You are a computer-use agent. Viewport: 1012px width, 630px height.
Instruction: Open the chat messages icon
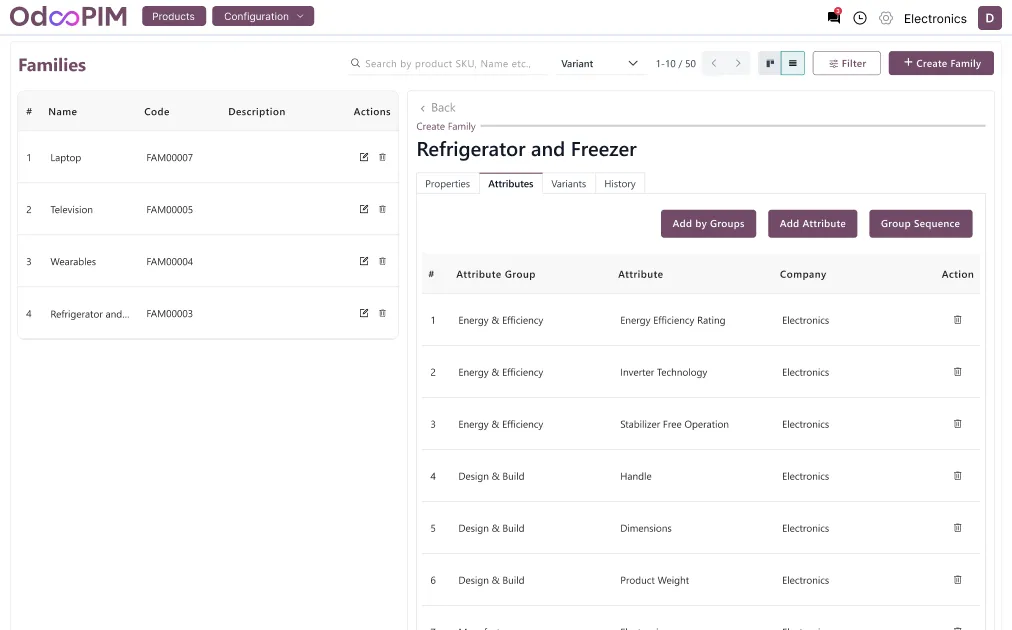coord(833,18)
